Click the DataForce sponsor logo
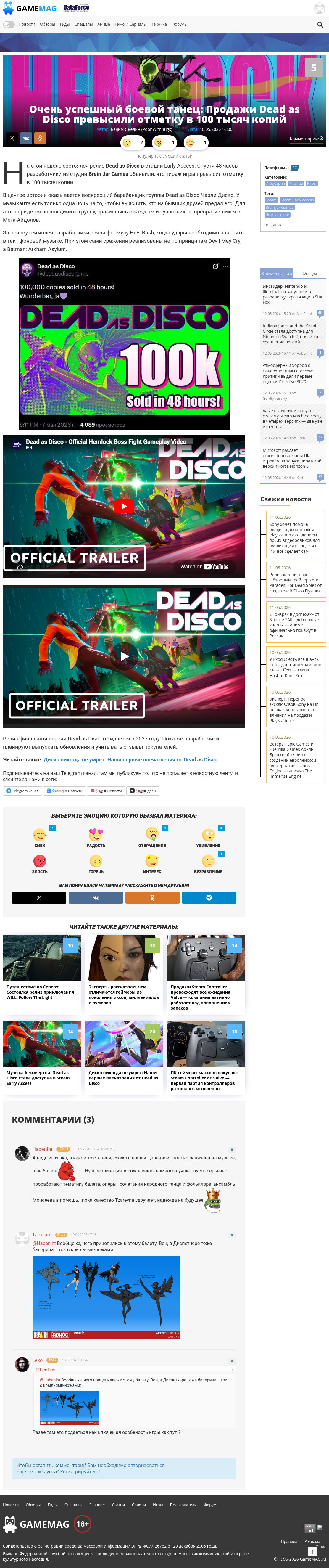The width and height of the screenshot is (329, 1568). tap(76, 8)
